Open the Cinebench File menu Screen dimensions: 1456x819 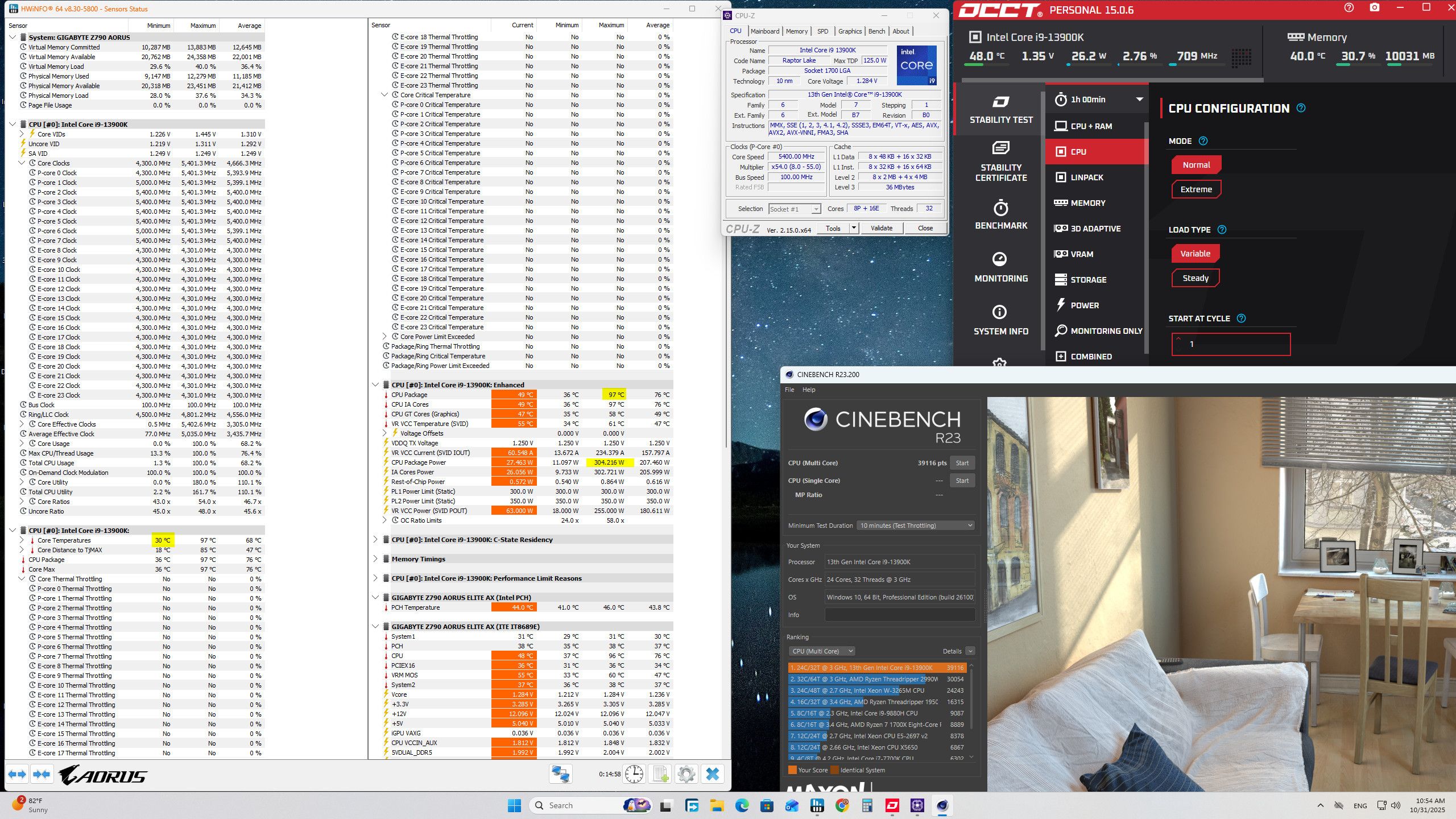pos(789,390)
